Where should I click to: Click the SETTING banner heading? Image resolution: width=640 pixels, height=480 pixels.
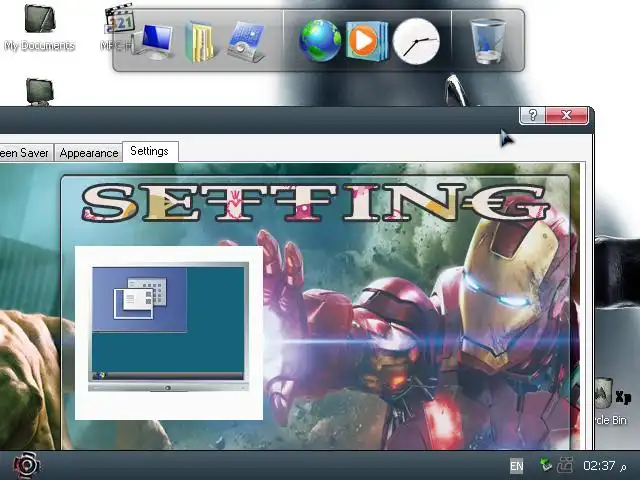tap(314, 202)
